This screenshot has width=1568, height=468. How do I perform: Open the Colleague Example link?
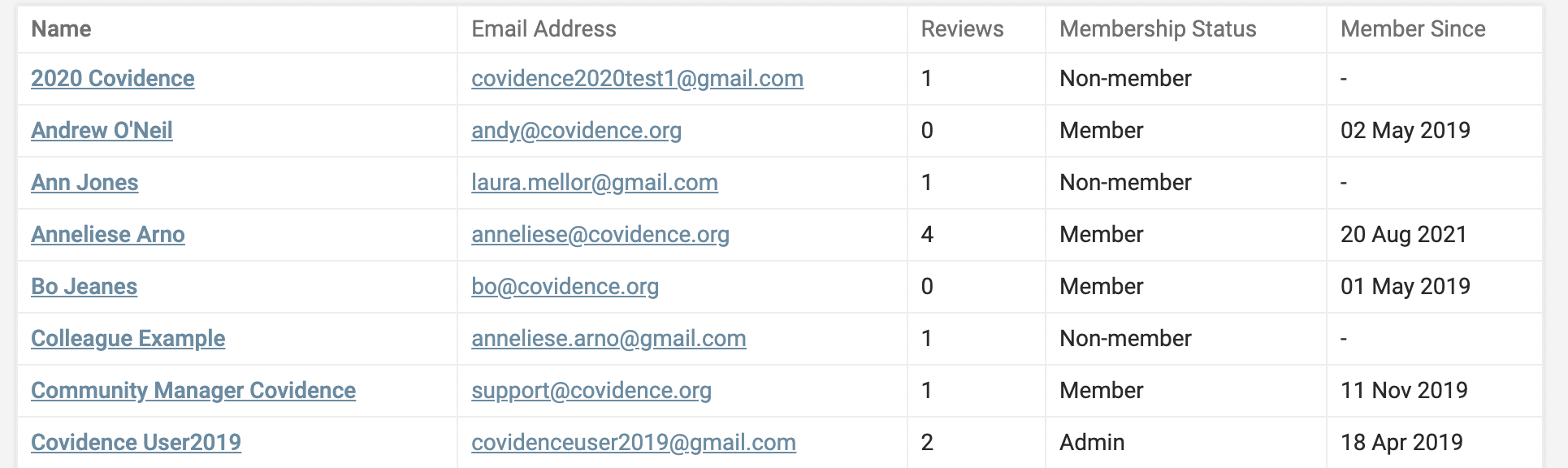pyautogui.click(x=128, y=339)
